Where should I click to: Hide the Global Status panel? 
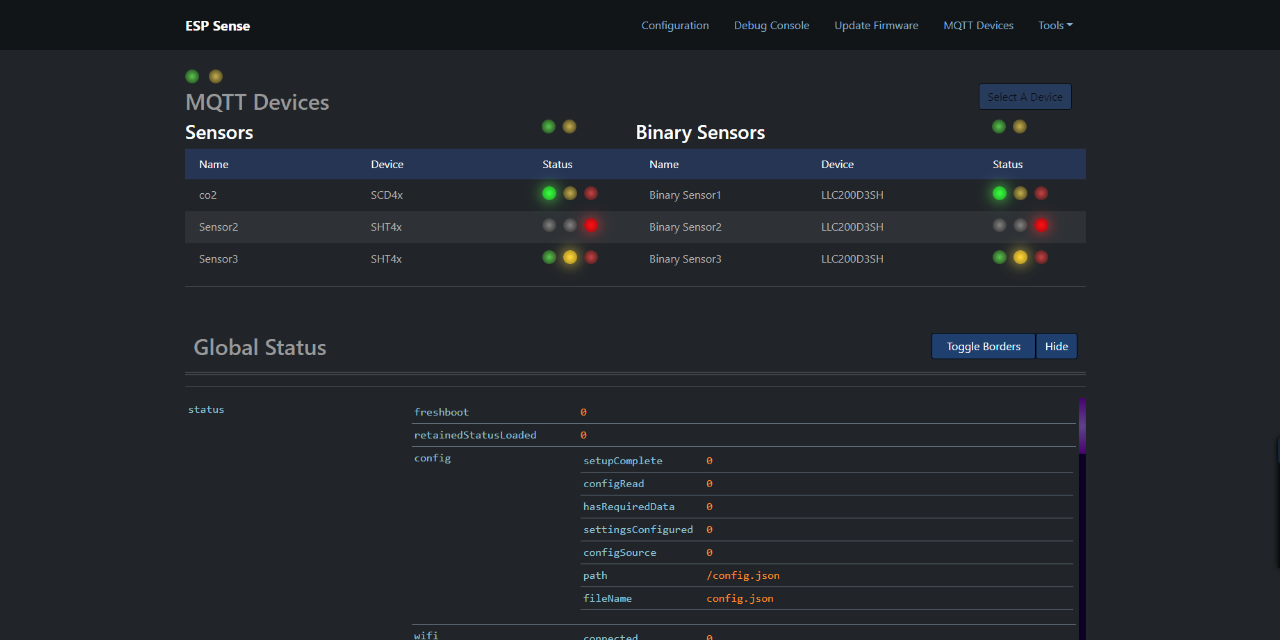coord(1057,345)
